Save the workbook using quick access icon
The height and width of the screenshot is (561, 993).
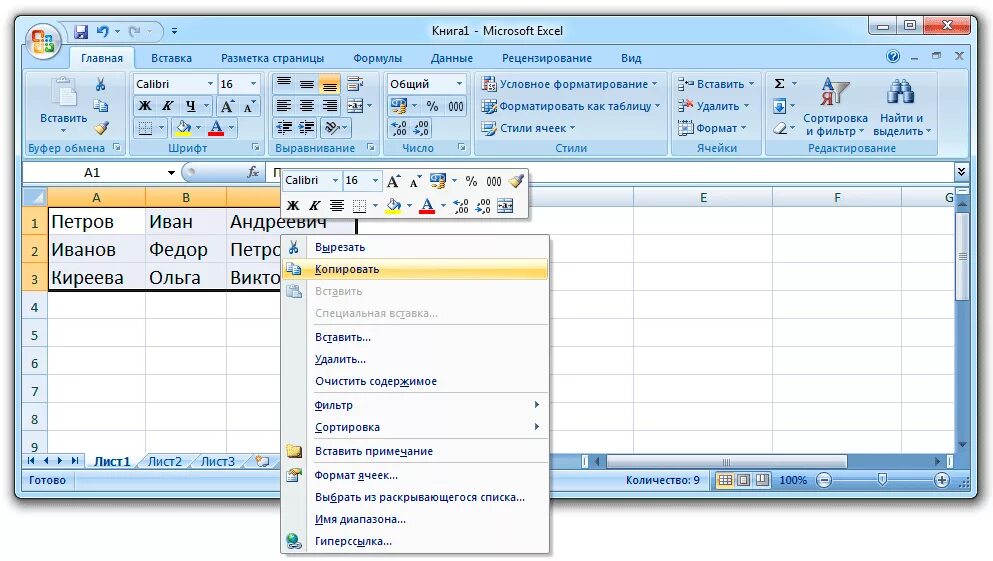81,31
